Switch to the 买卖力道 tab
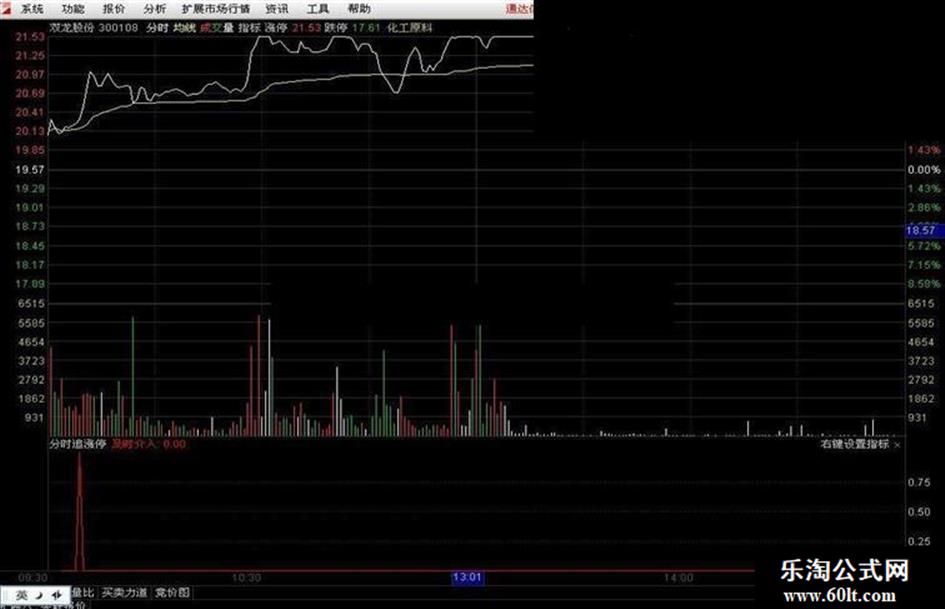Viewport: 945px width, 609px height. coord(125,593)
